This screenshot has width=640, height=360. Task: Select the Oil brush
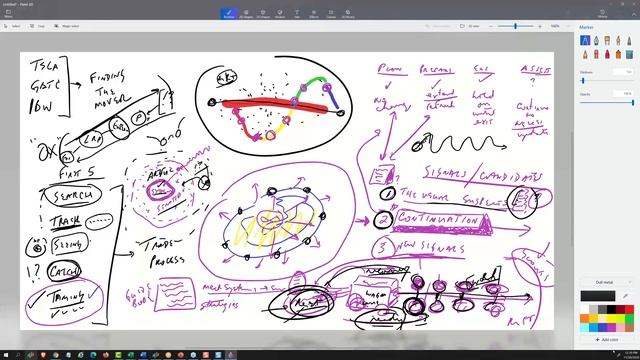(607, 40)
